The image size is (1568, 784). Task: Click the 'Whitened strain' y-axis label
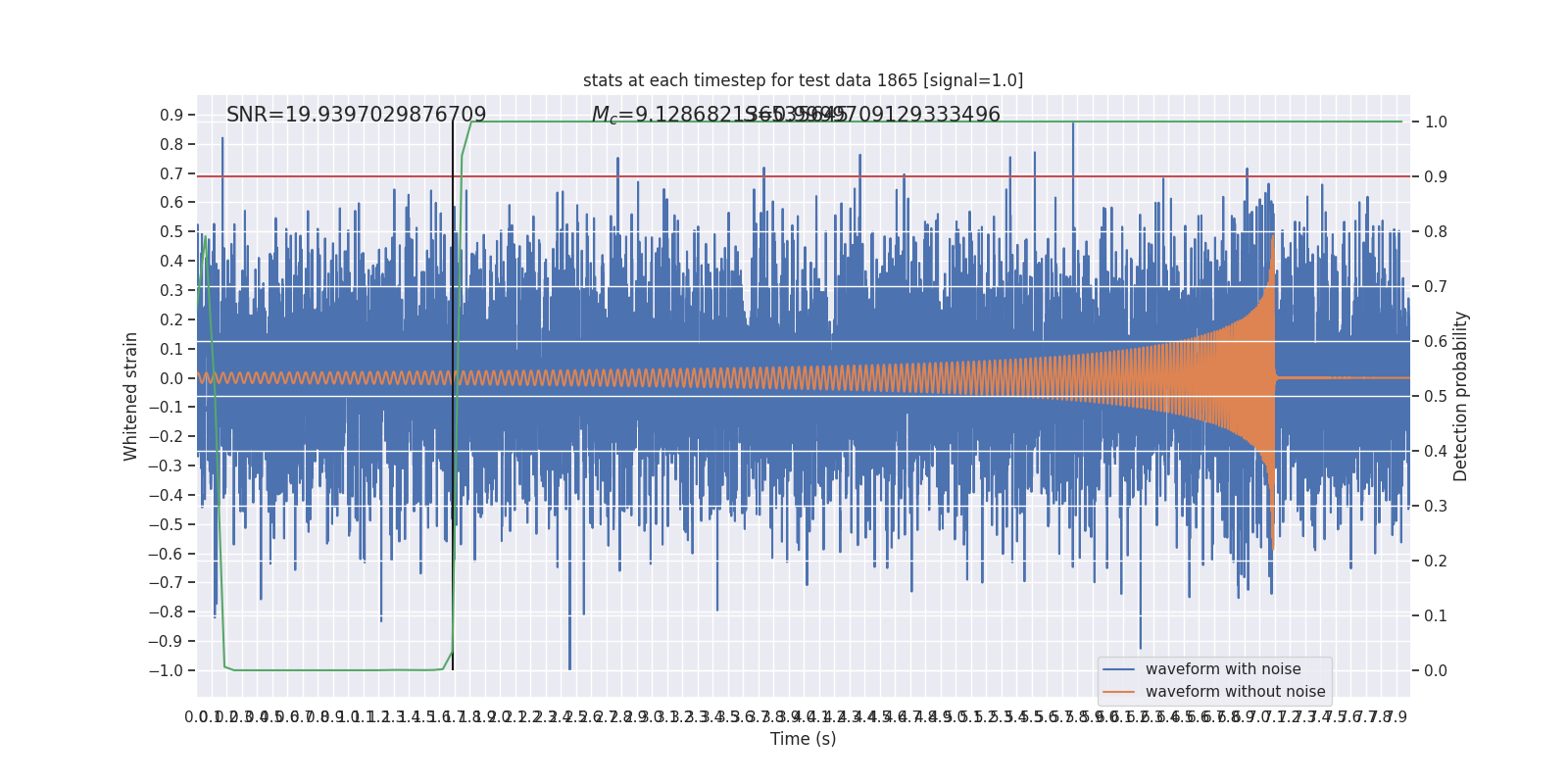pos(131,396)
